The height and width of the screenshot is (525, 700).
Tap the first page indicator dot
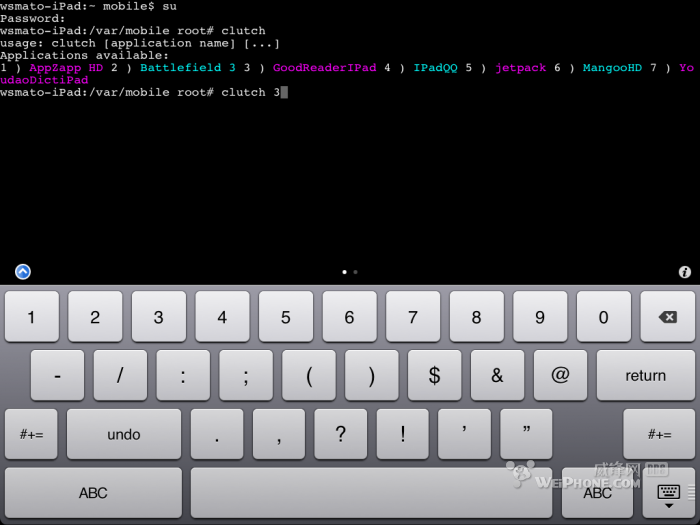tap(344, 272)
